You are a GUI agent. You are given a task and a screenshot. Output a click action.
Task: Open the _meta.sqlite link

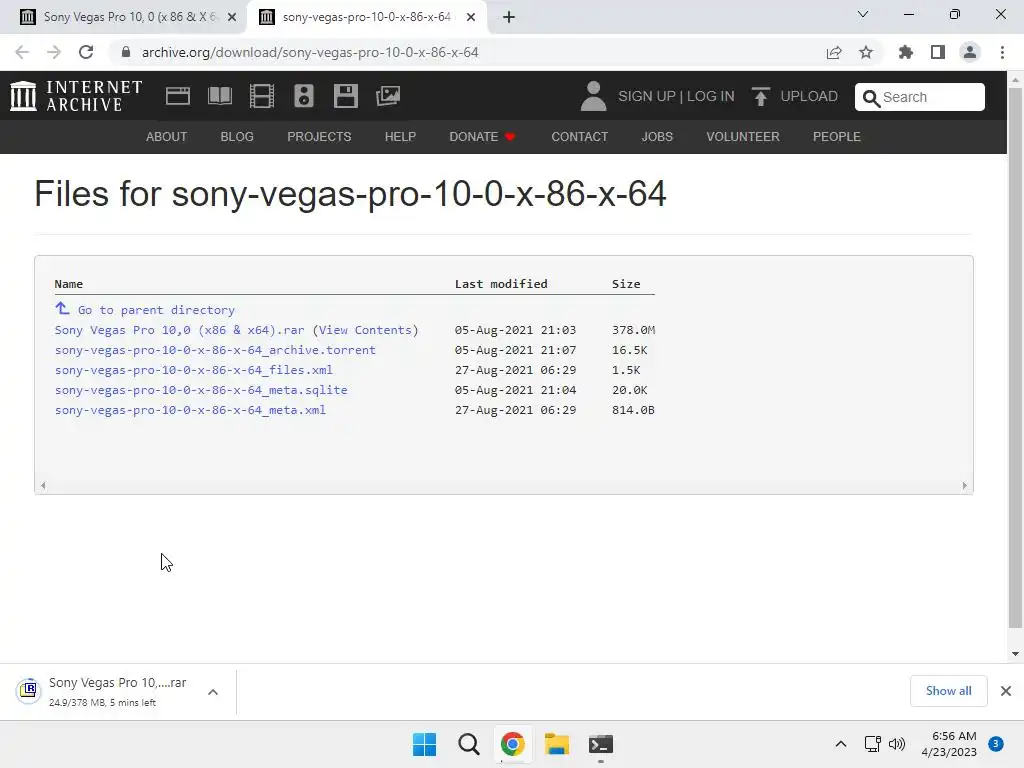(x=201, y=390)
